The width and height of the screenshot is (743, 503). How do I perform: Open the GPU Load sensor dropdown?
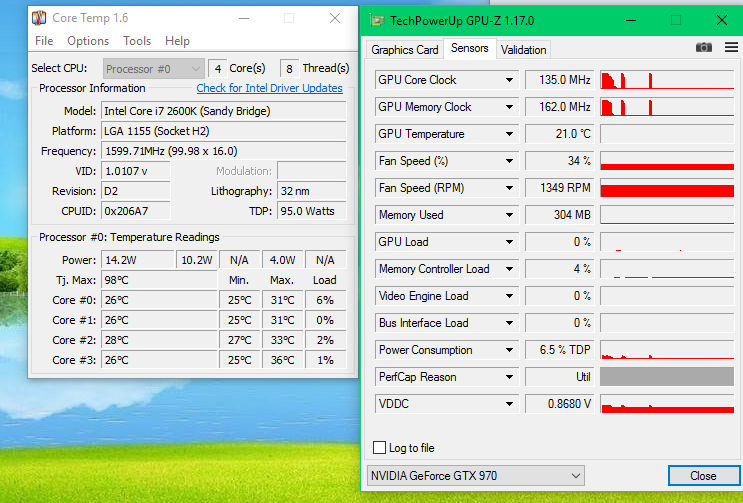509,242
